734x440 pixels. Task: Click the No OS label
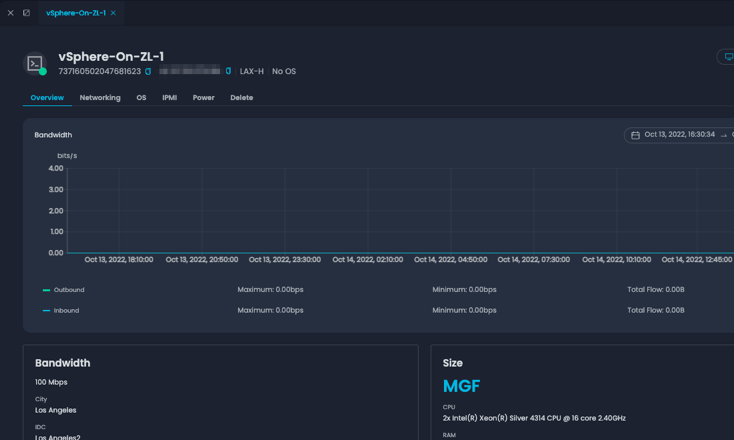click(284, 72)
